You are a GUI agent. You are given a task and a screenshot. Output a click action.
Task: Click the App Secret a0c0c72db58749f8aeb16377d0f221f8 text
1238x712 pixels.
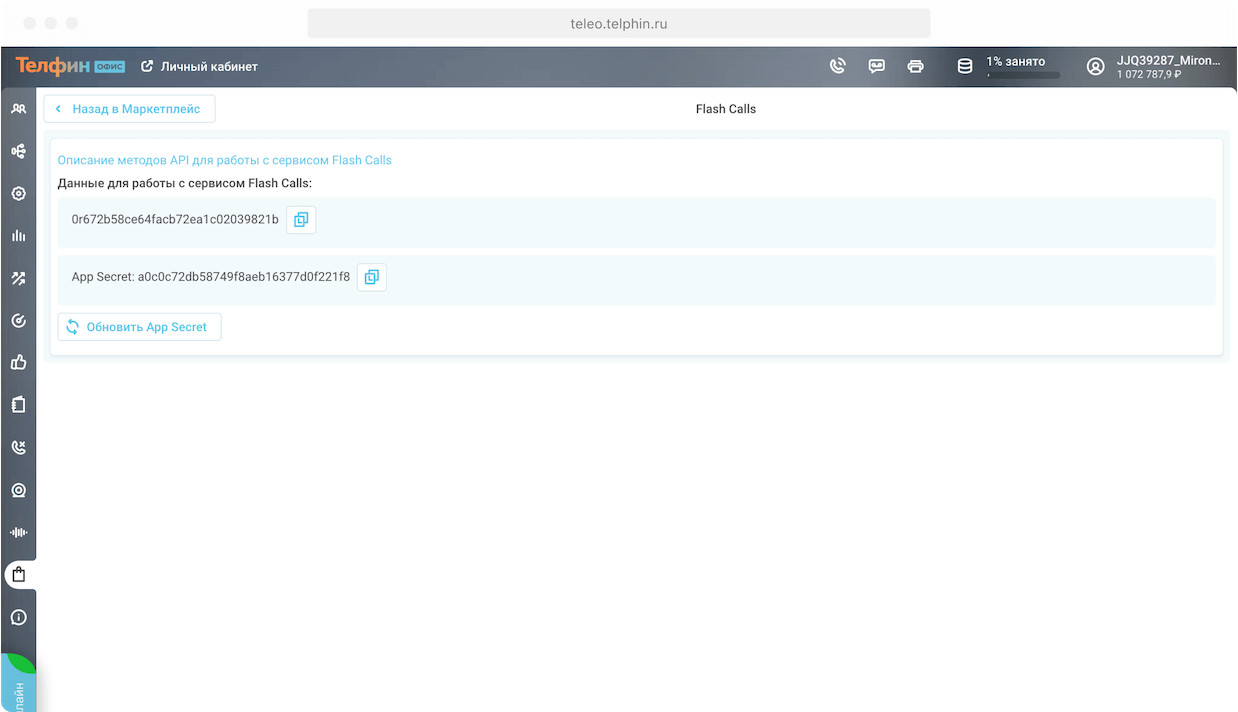pos(211,277)
